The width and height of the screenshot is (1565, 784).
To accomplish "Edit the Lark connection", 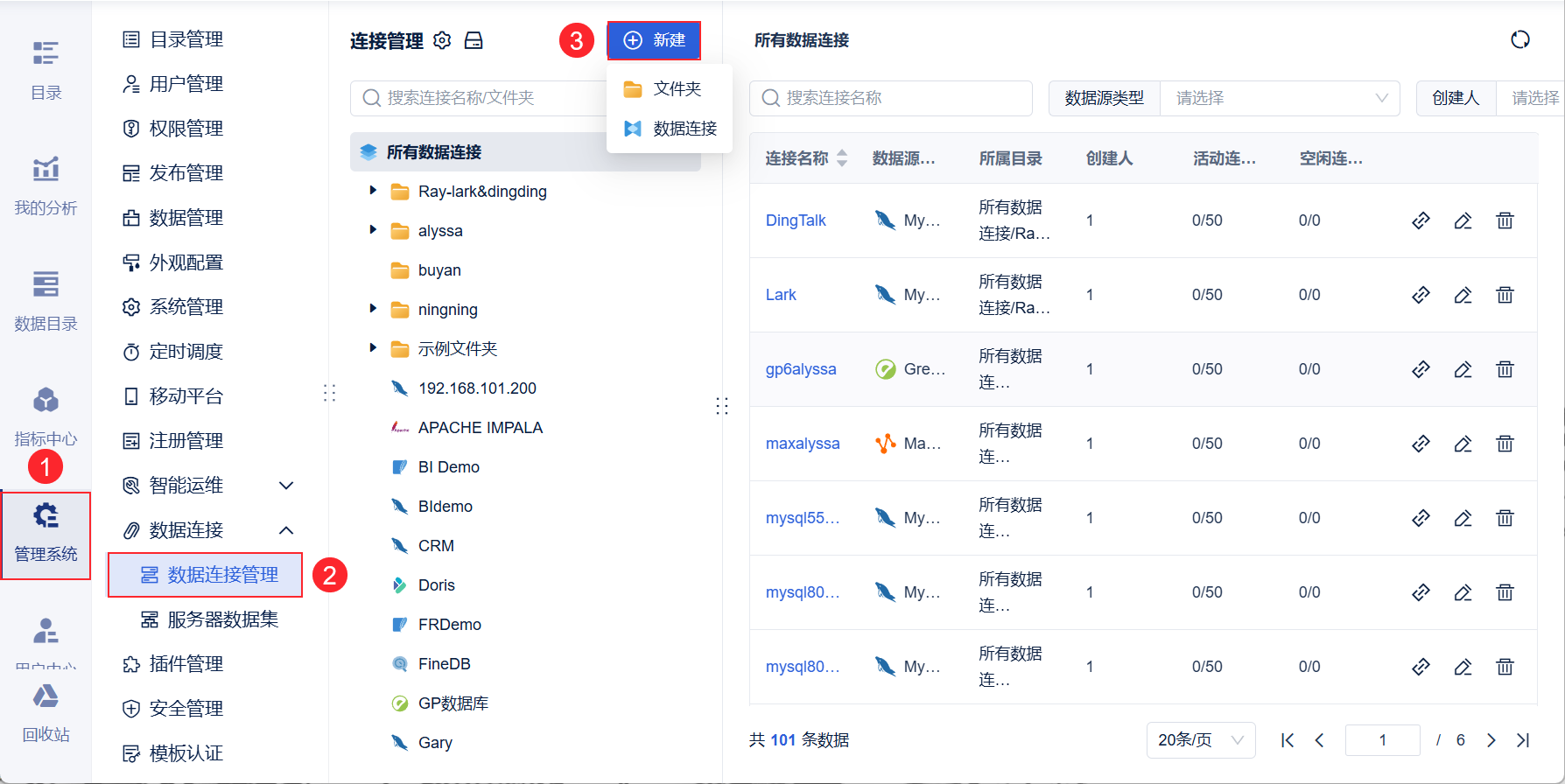I will pyautogui.click(x=1463, y=295).
